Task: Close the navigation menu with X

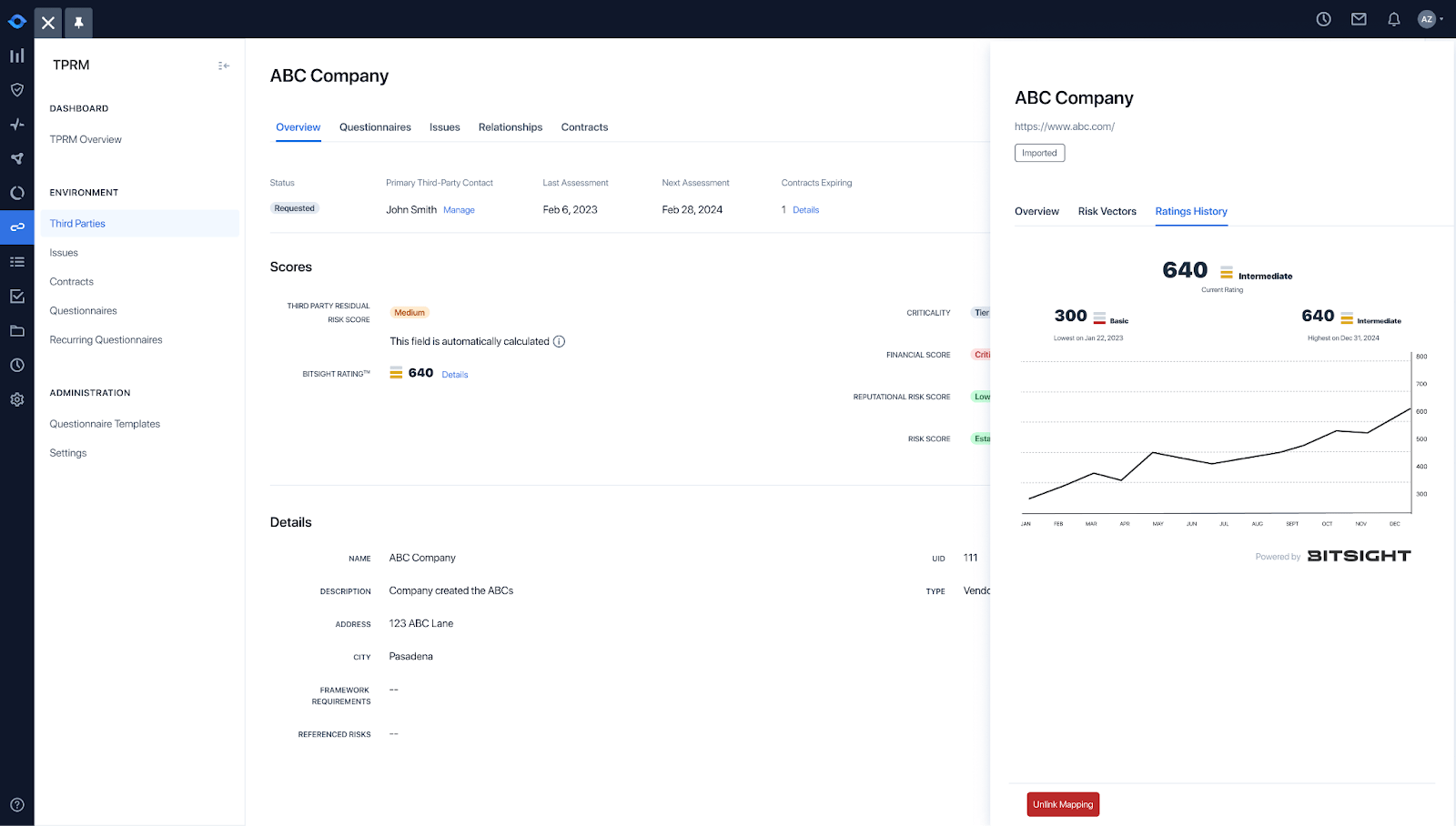Action: pos(48,23)
